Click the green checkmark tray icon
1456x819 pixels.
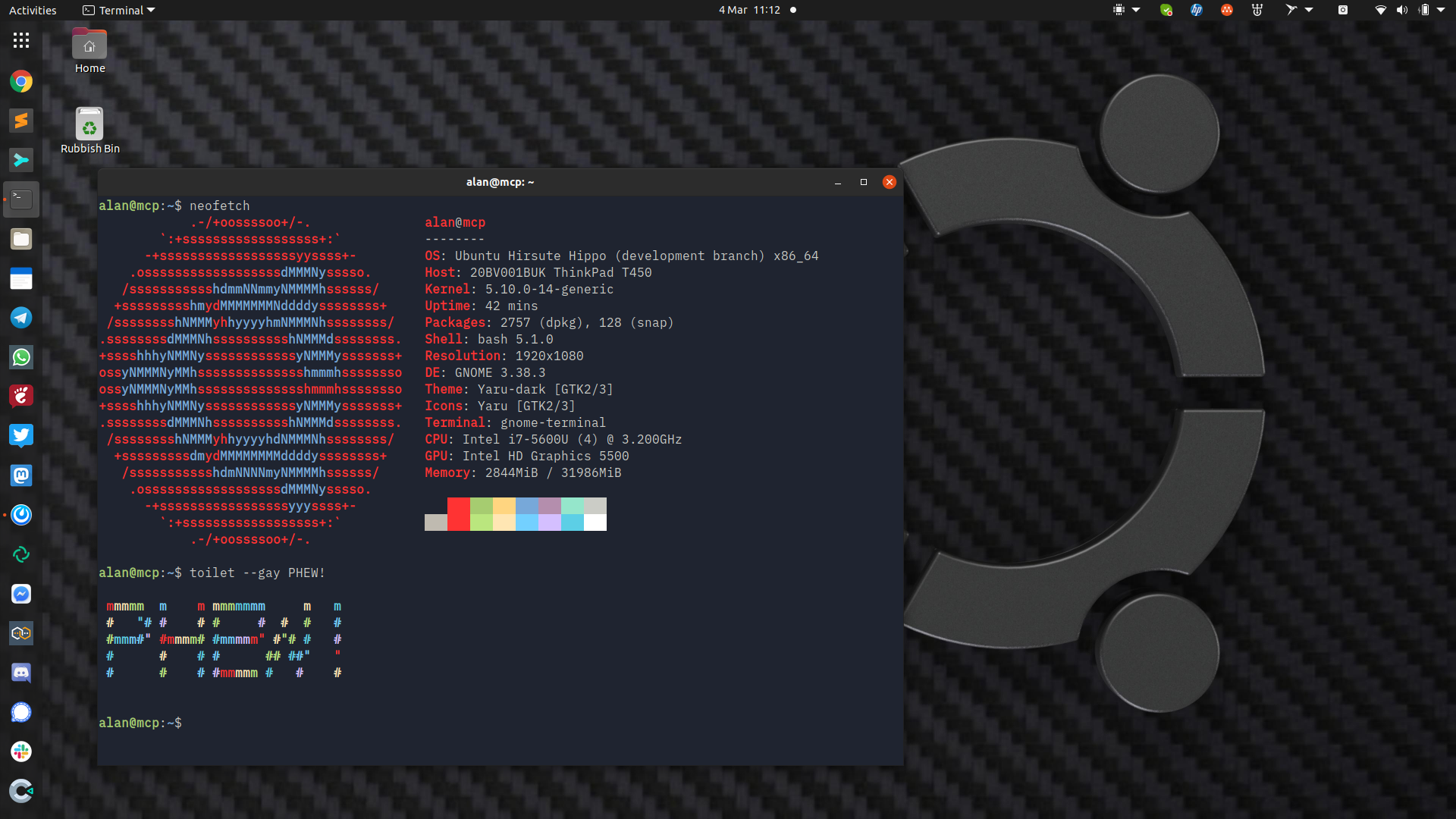1166,10
